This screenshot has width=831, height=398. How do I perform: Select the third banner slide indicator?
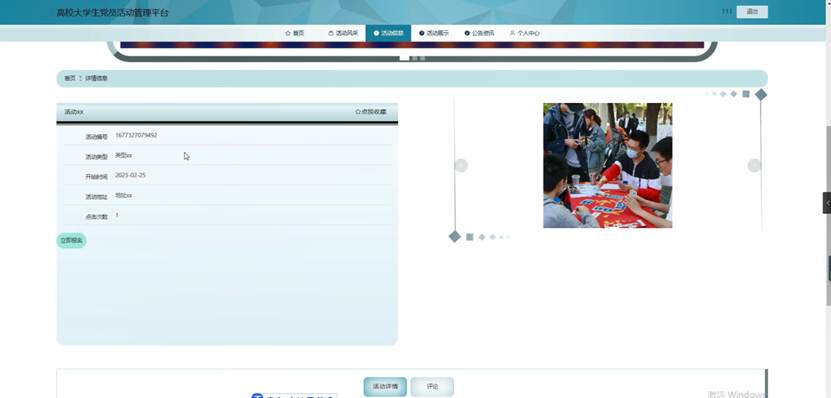click(x=422, y=58)
